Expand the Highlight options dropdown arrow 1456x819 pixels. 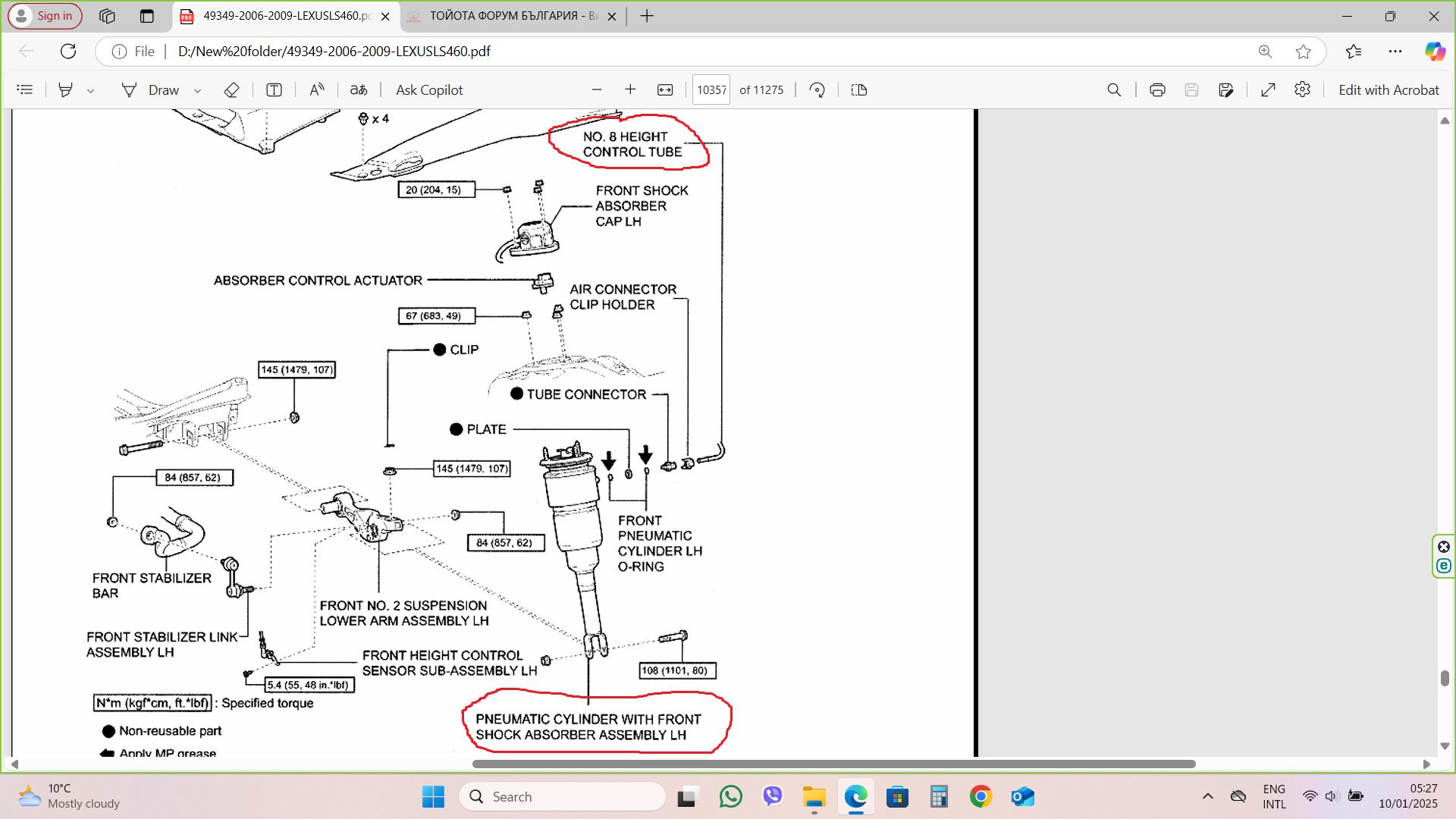[x=90, y=90]
